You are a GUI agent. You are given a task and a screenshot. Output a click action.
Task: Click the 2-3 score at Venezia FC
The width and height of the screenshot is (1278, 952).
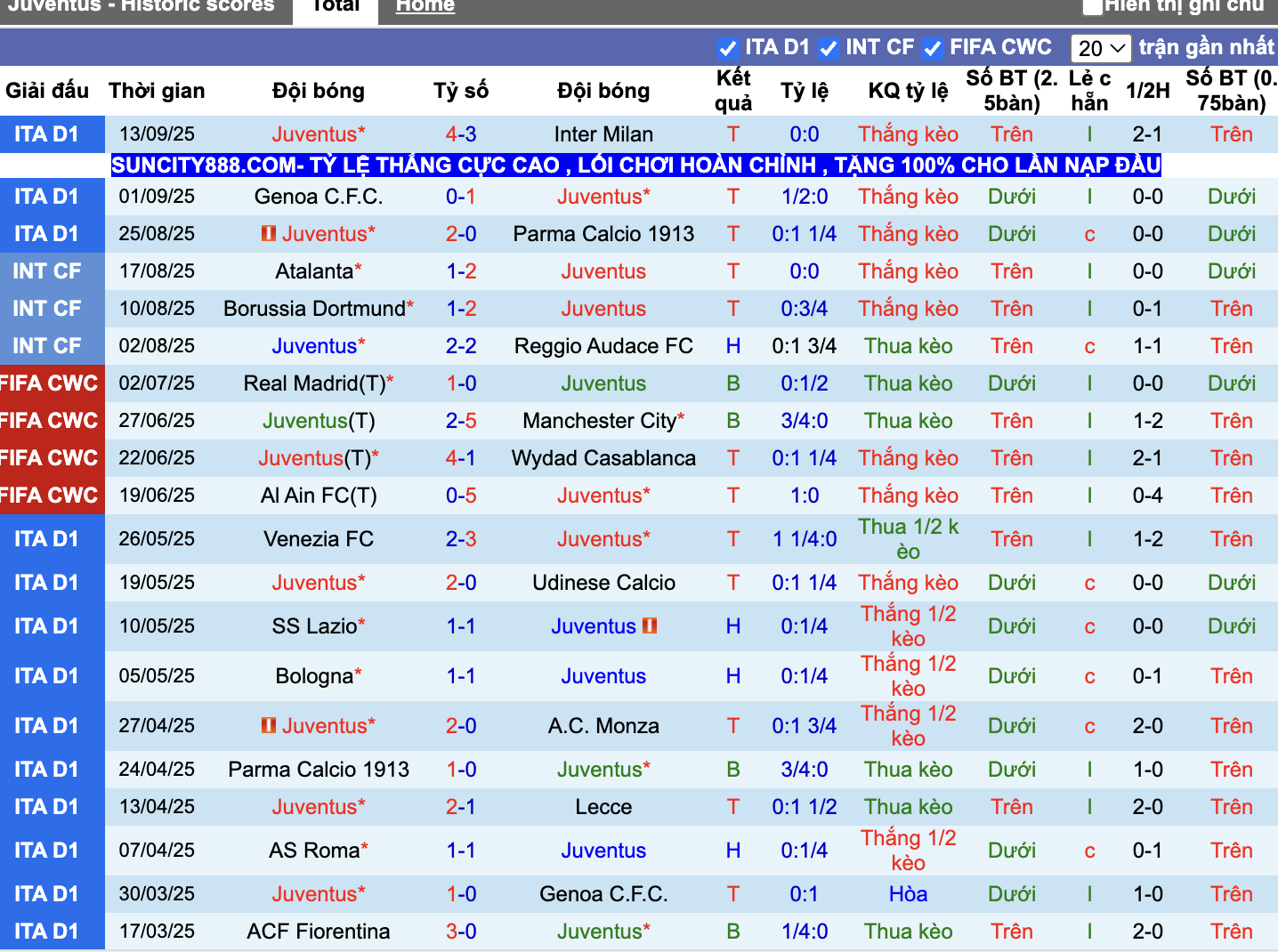click(461, 539)
